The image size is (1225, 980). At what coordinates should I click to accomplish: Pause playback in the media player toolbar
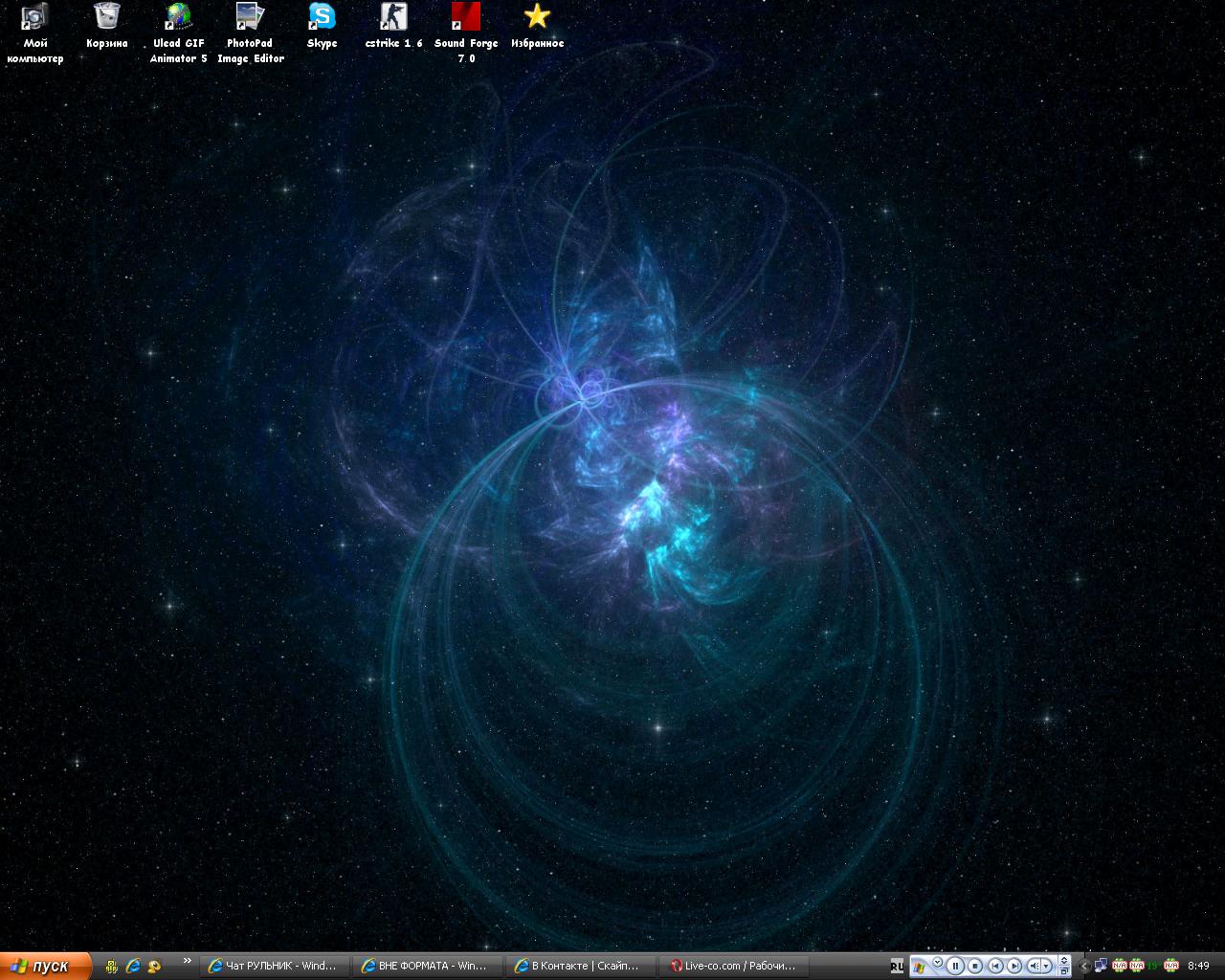(x=955, y=967)
